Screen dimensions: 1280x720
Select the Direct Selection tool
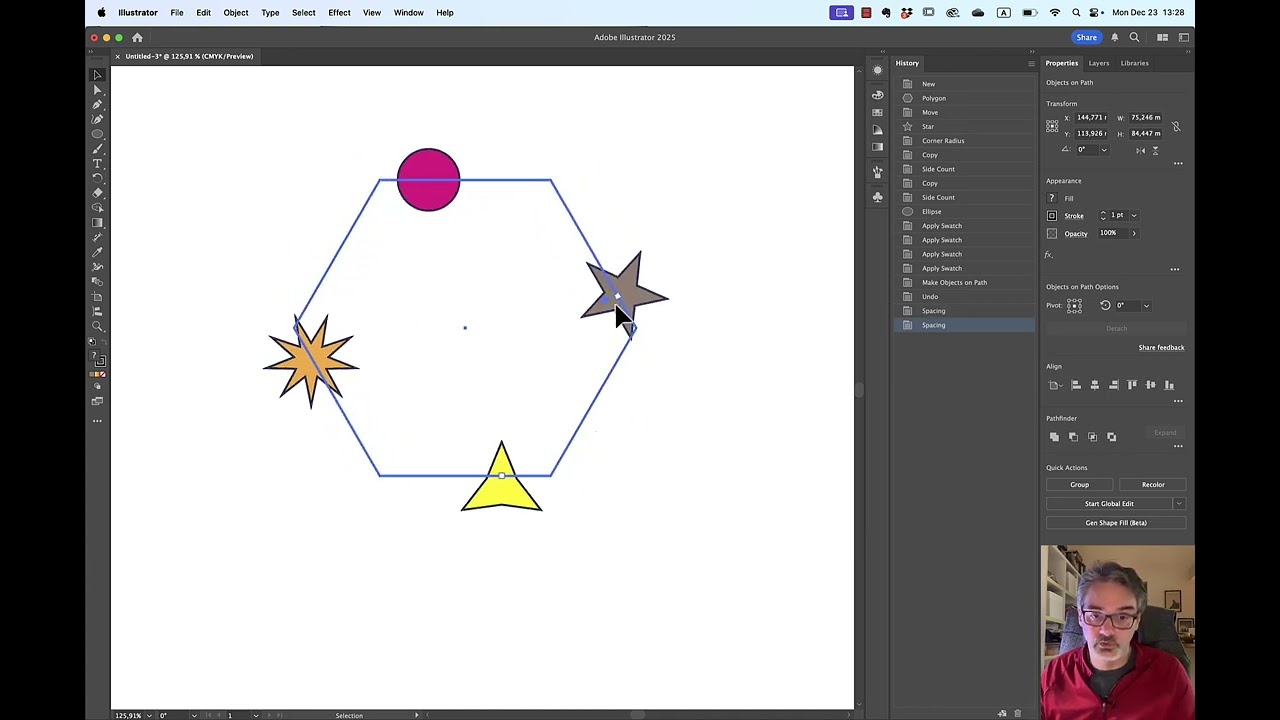pos(97,90)
